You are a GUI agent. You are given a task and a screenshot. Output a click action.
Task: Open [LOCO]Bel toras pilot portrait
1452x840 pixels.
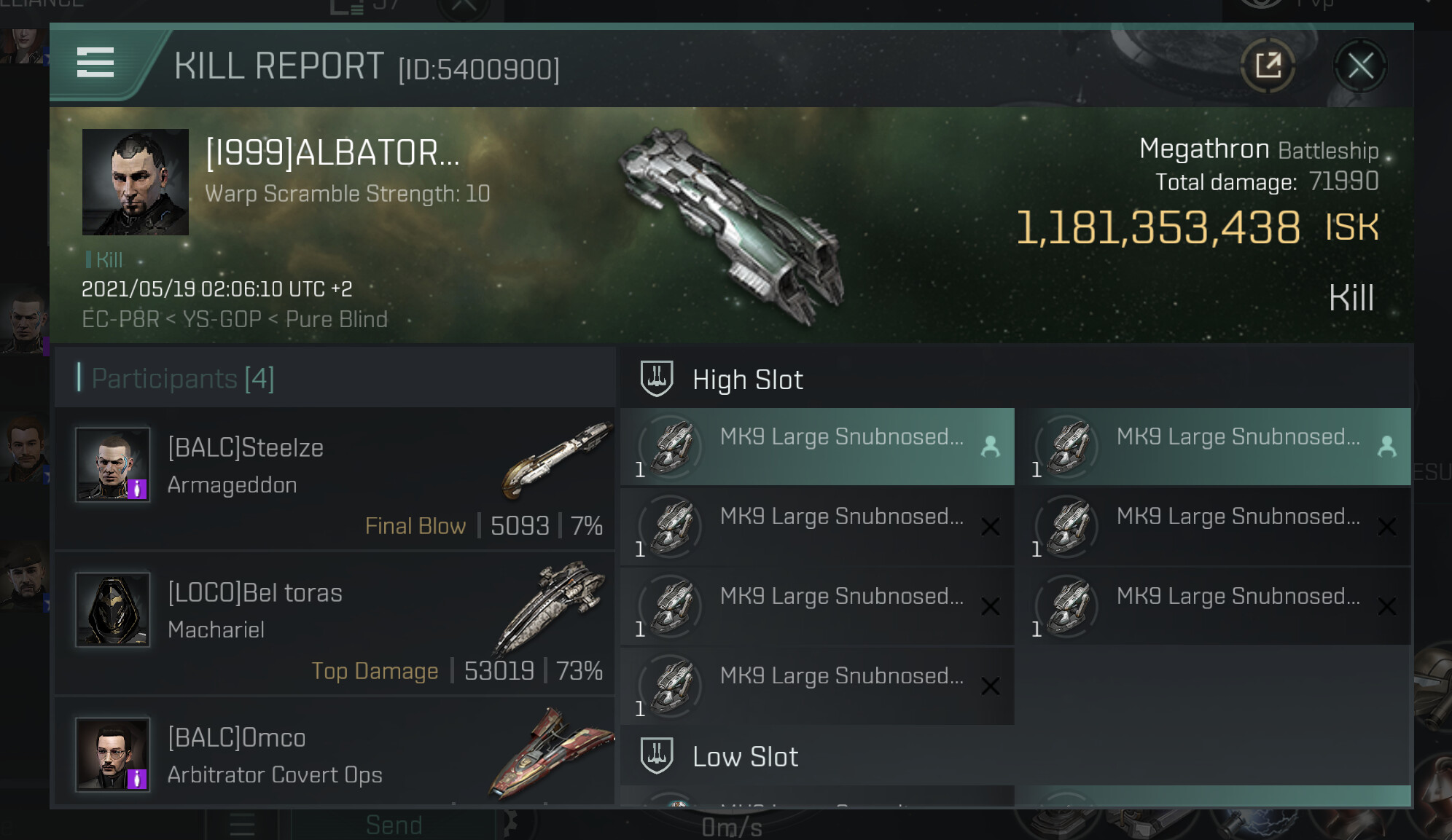(x=113, y=610)
